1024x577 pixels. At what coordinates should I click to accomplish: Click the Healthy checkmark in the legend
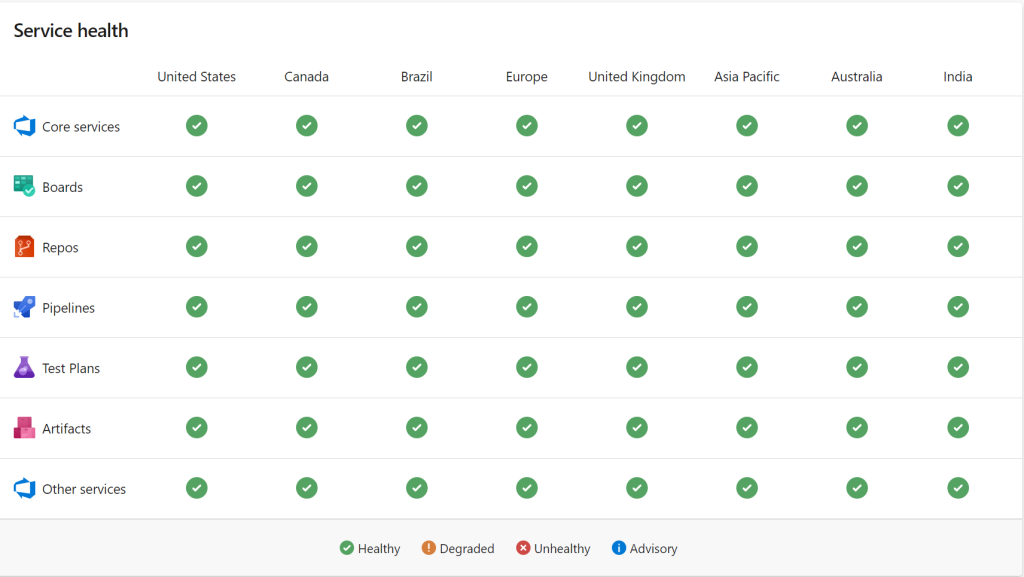pyautogui.click(x=345, y=548)
